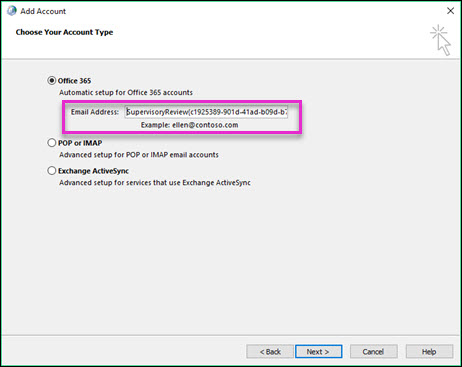Select the Office 365 radio button
Image resolution: width=462 pixels, height=367 pixels.
pyautogui.click(x=52, y=81)
